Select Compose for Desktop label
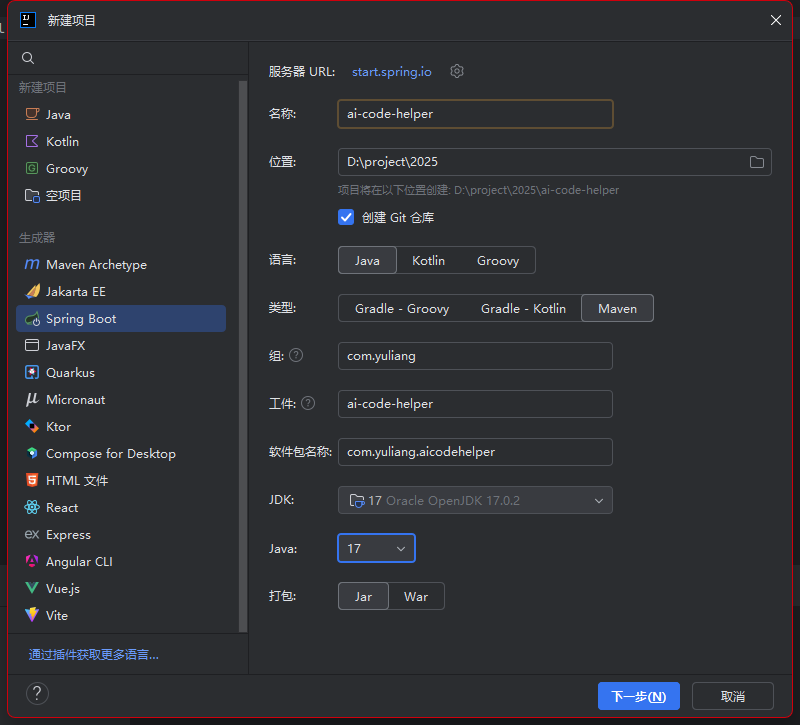This screenshot has height=725, width=800. coord(111,454)
